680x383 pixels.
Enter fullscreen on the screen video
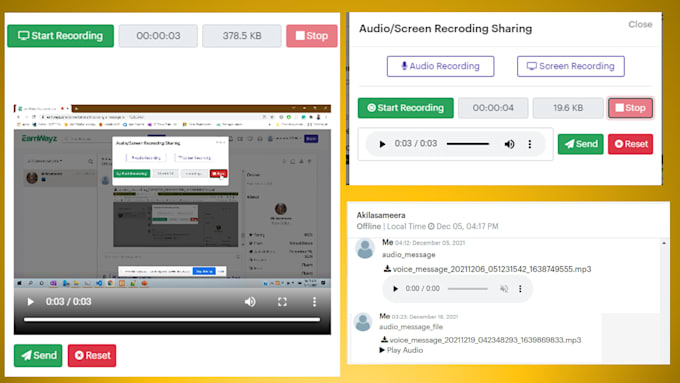(x=282, y=301)
